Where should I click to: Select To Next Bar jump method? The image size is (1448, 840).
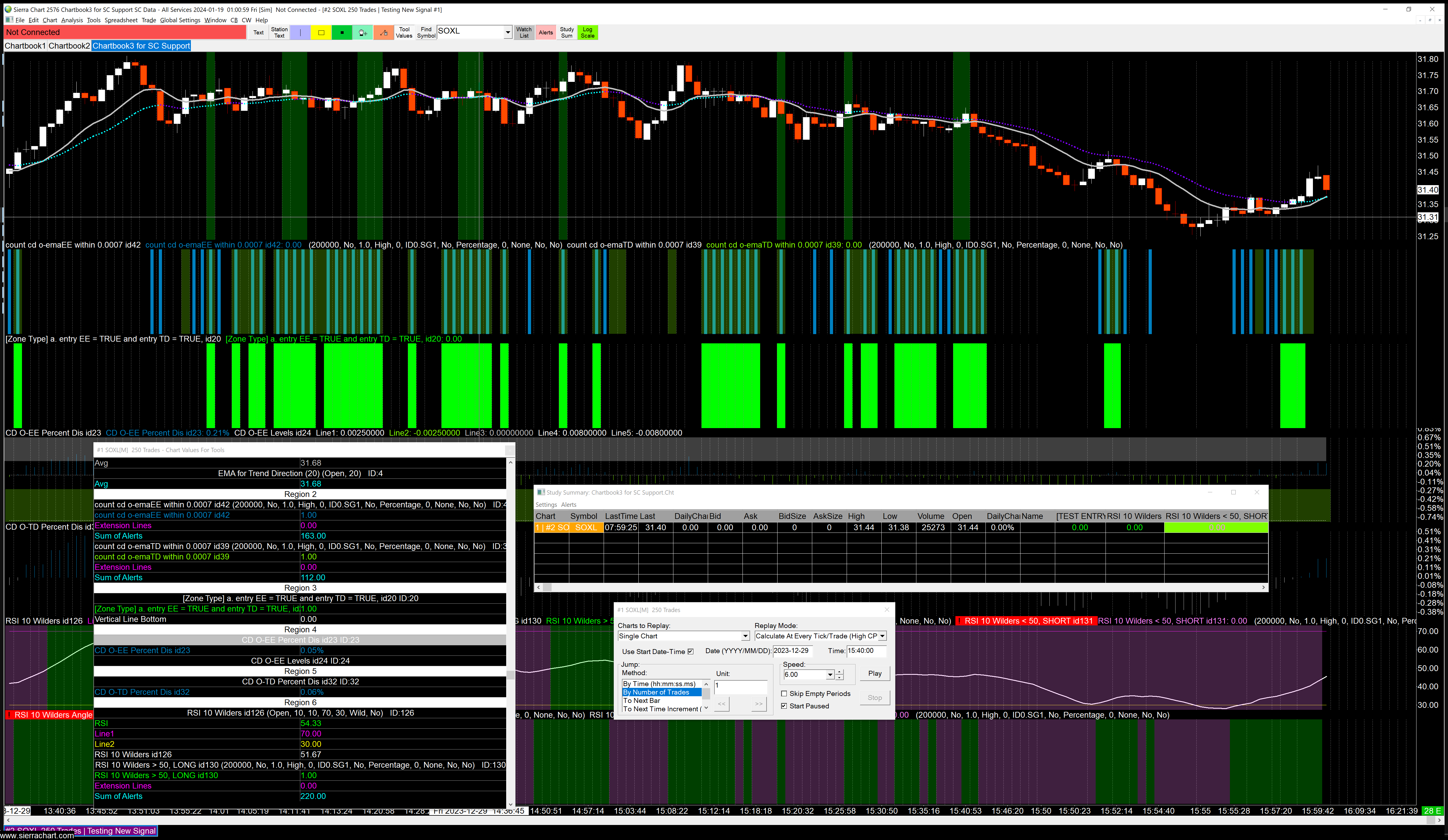pos(641,700)
